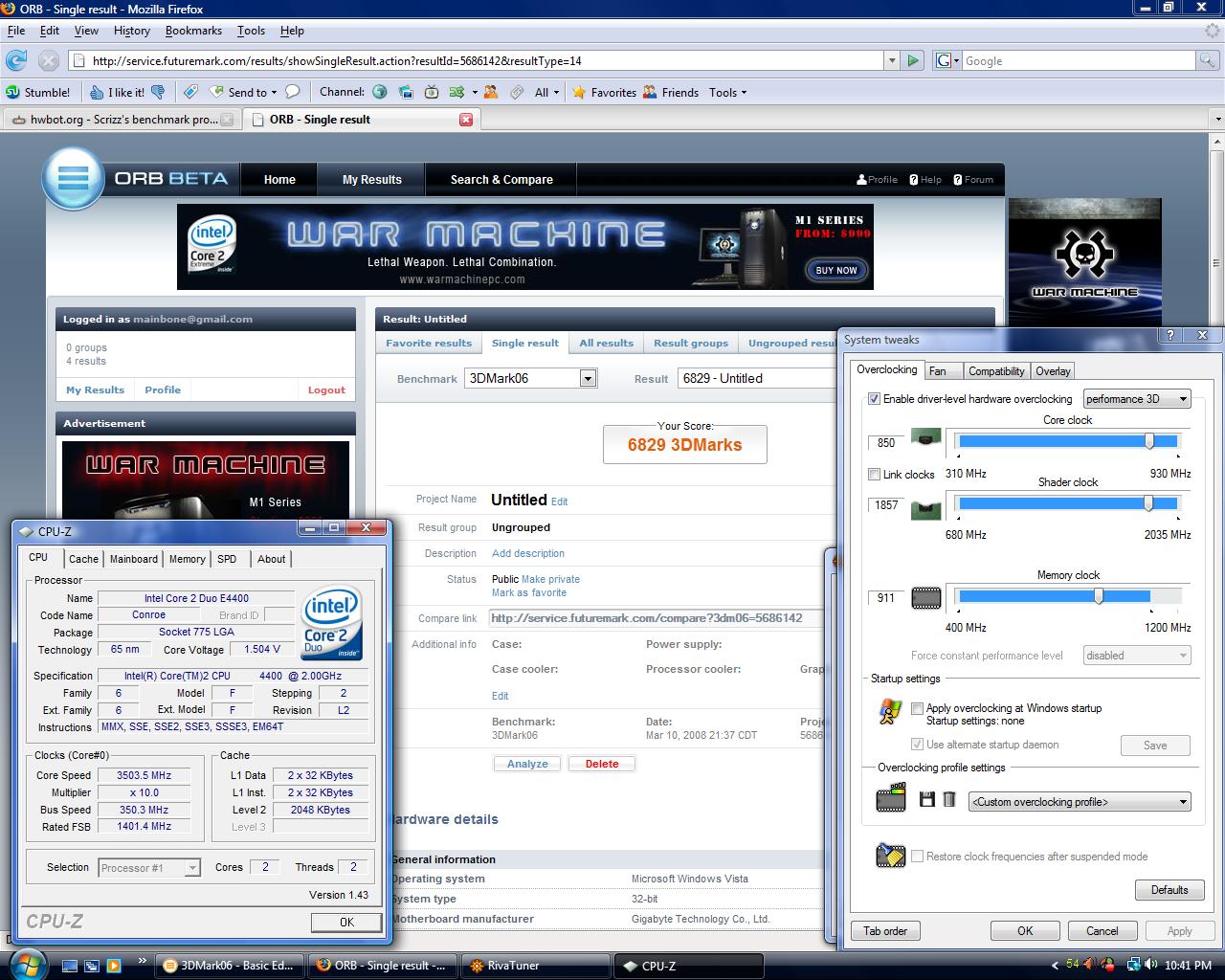Toggle Use alternate startup daemon checkbox
The width and height of the screenshot is (1225, 980).
[x=917, y=745]
